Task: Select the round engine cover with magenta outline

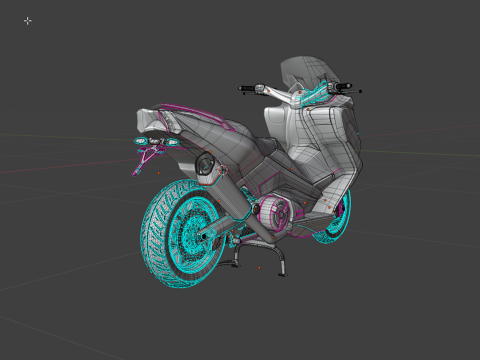Action: 275,213
